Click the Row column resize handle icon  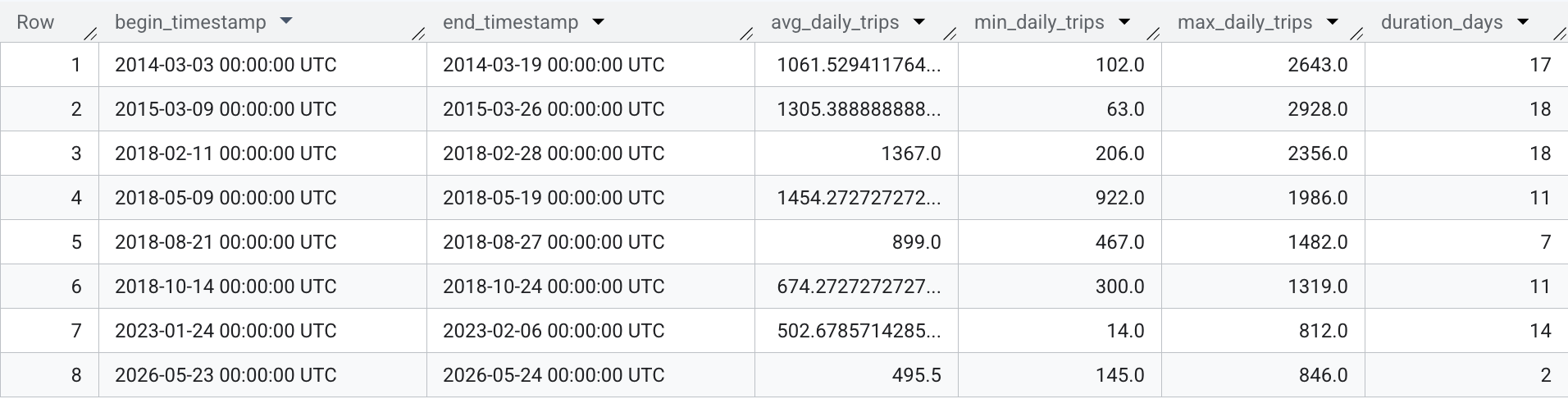tap(90, 34)
